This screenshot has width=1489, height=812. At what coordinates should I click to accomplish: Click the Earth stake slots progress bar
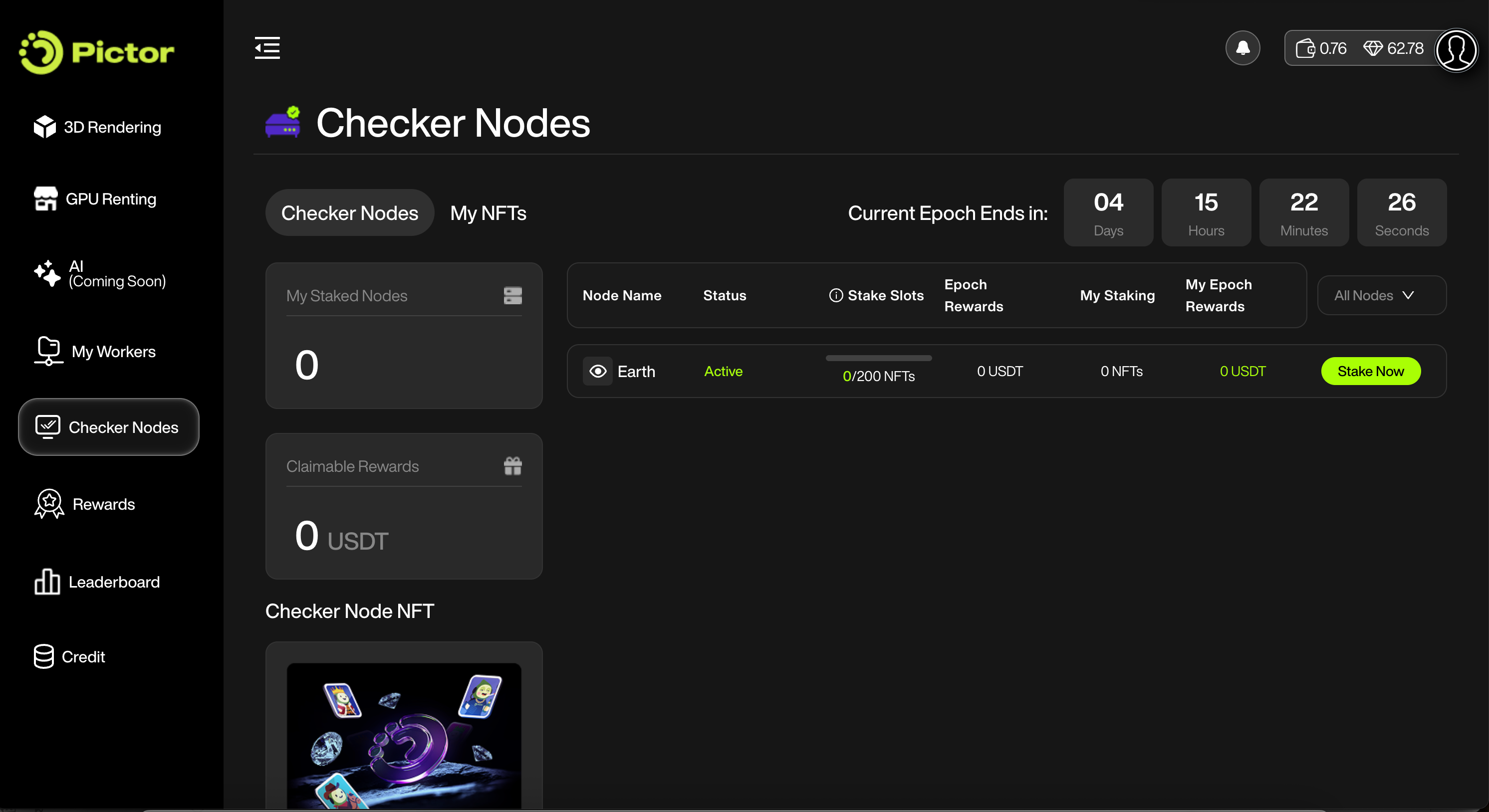click(x=878, y=358)
